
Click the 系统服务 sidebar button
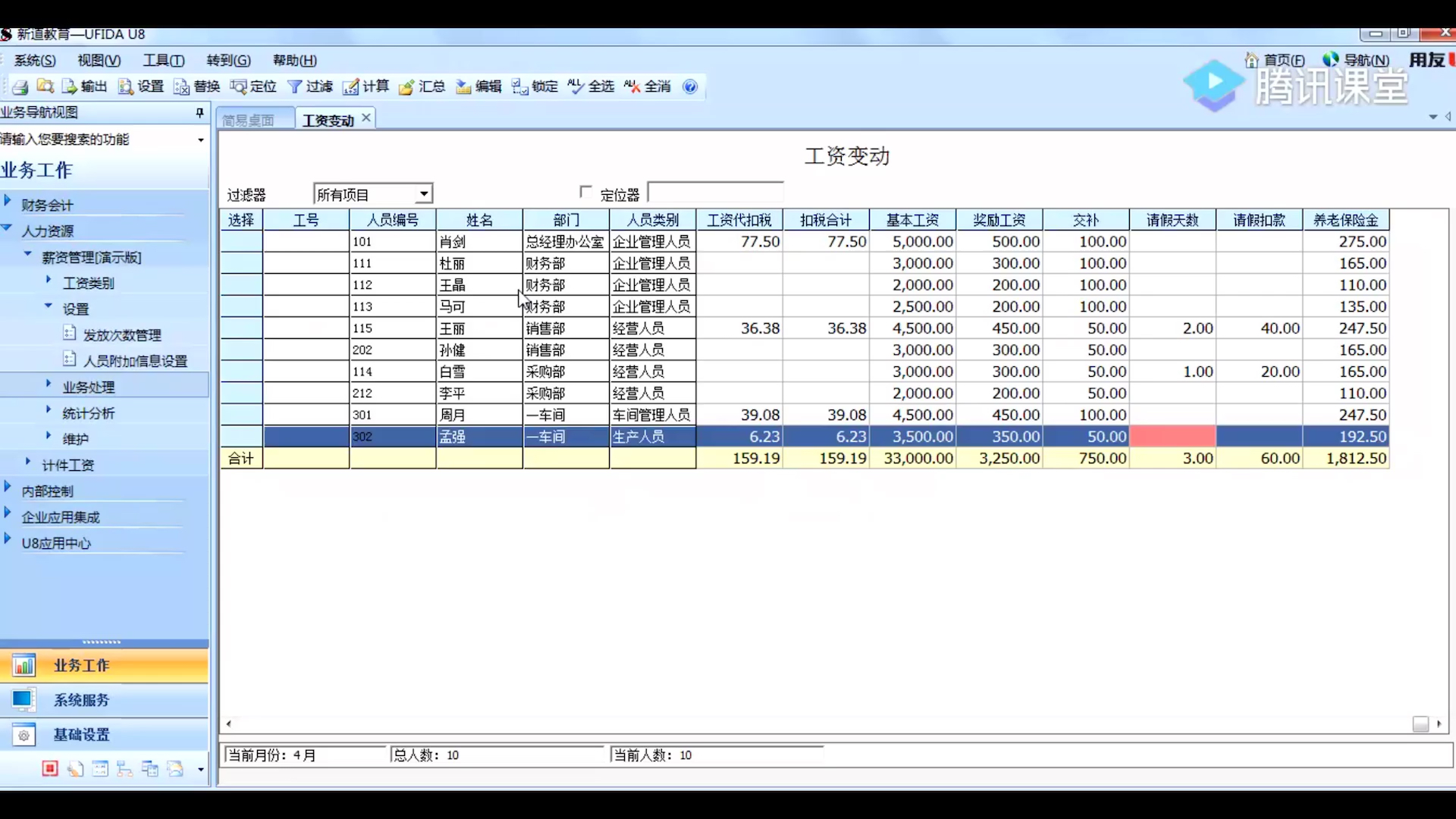point(81,699)
